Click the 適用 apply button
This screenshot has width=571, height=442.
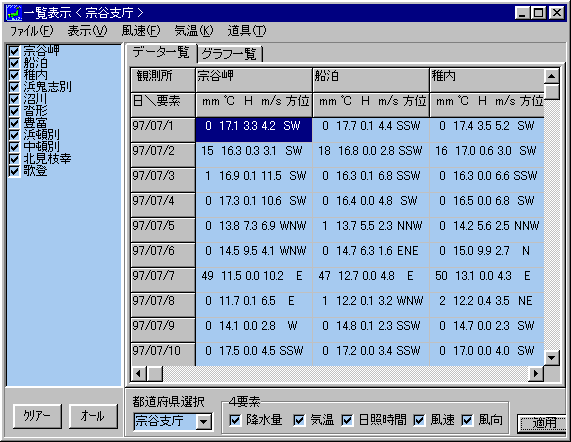tap(542, 423)
